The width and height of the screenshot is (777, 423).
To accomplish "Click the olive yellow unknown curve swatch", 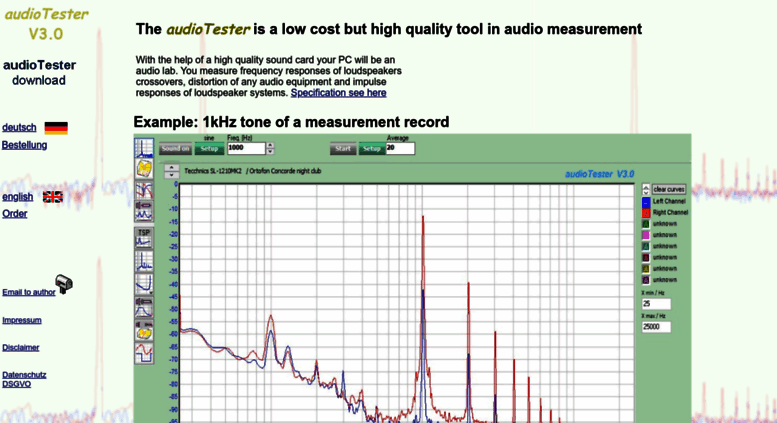I will [x=646, y=269].
